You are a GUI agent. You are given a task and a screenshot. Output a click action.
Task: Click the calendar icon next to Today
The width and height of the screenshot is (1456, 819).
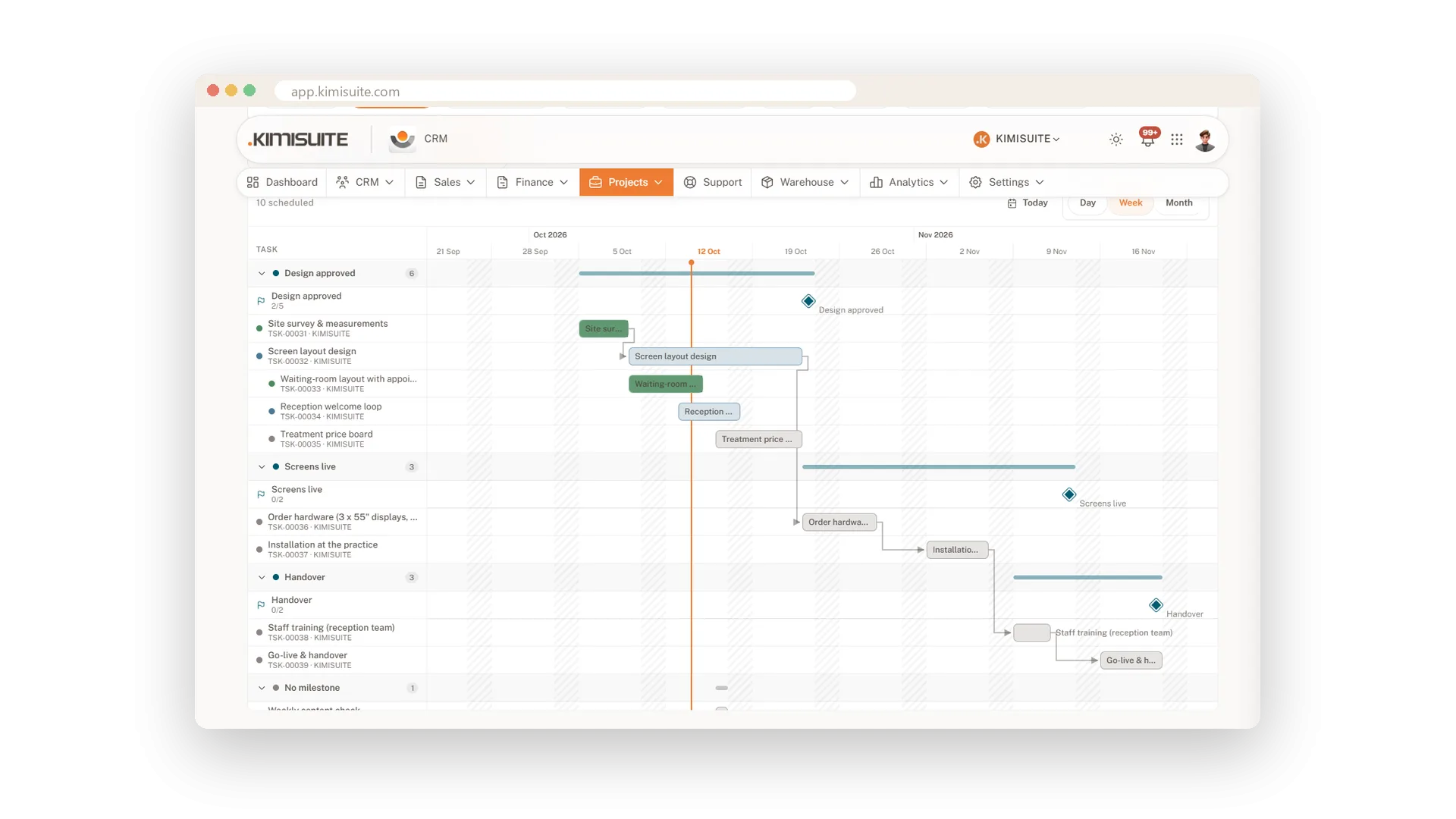point(1012,203)
